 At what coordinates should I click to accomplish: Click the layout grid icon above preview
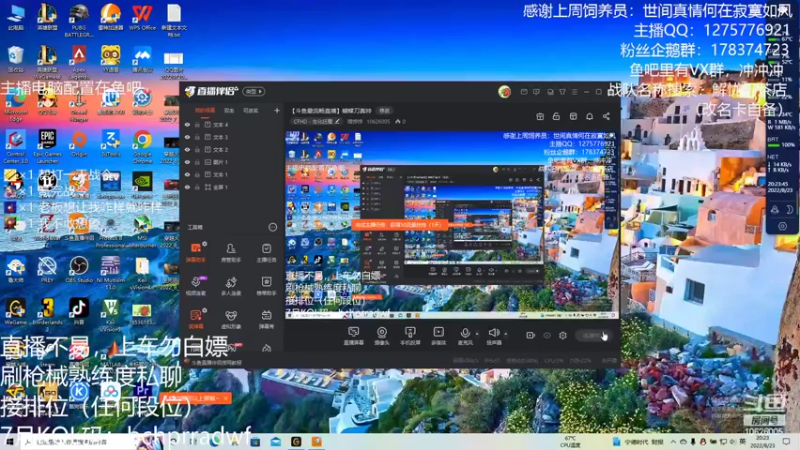[x=573, y=116]
